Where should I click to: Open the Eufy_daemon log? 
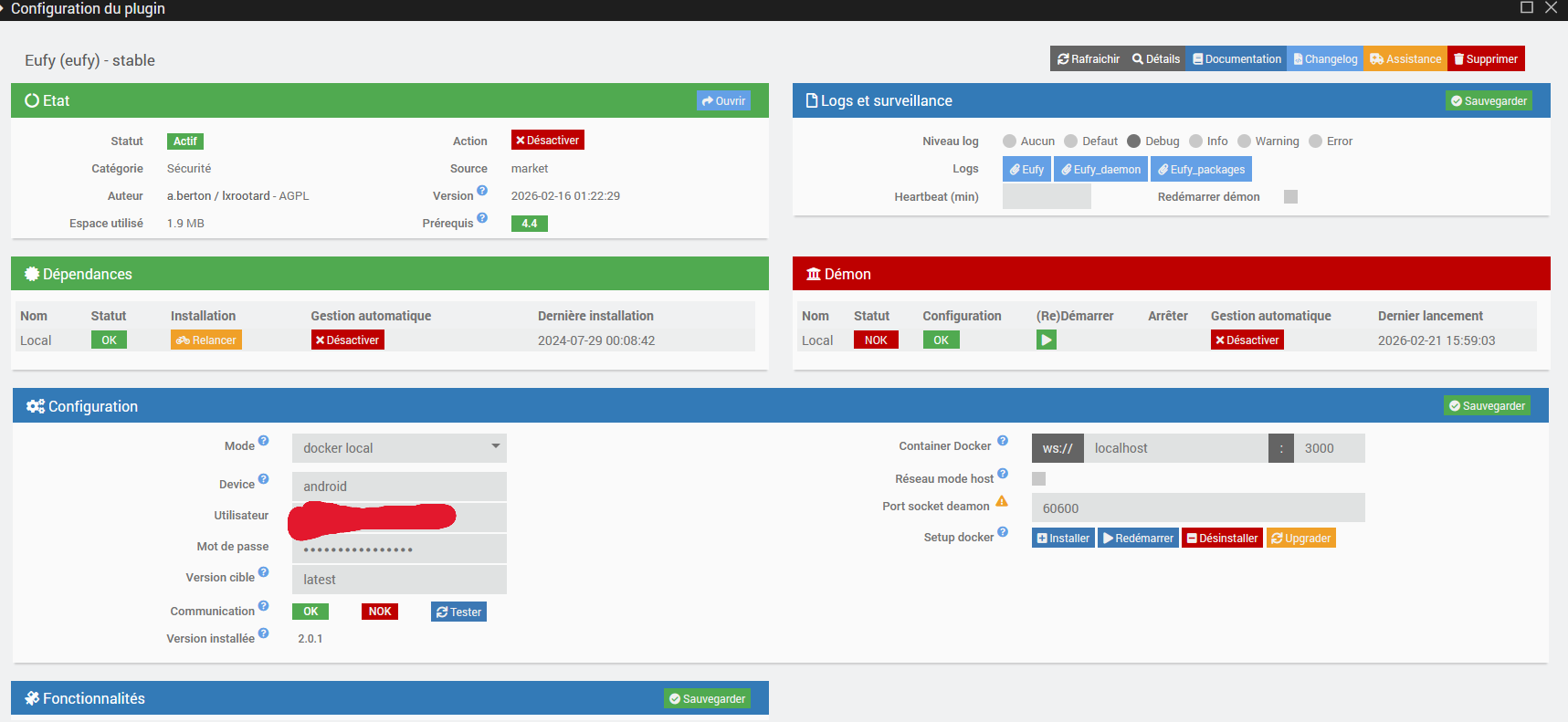(x=1100, y=170)
